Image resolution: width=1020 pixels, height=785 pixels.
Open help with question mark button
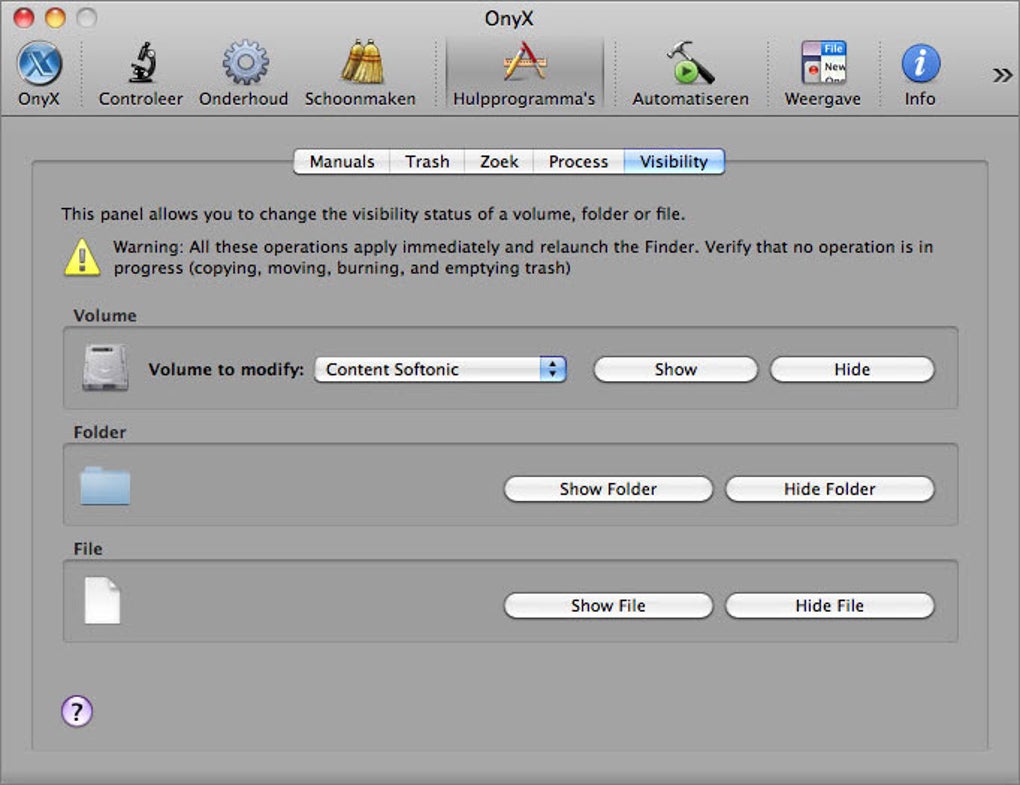(77, 711)
